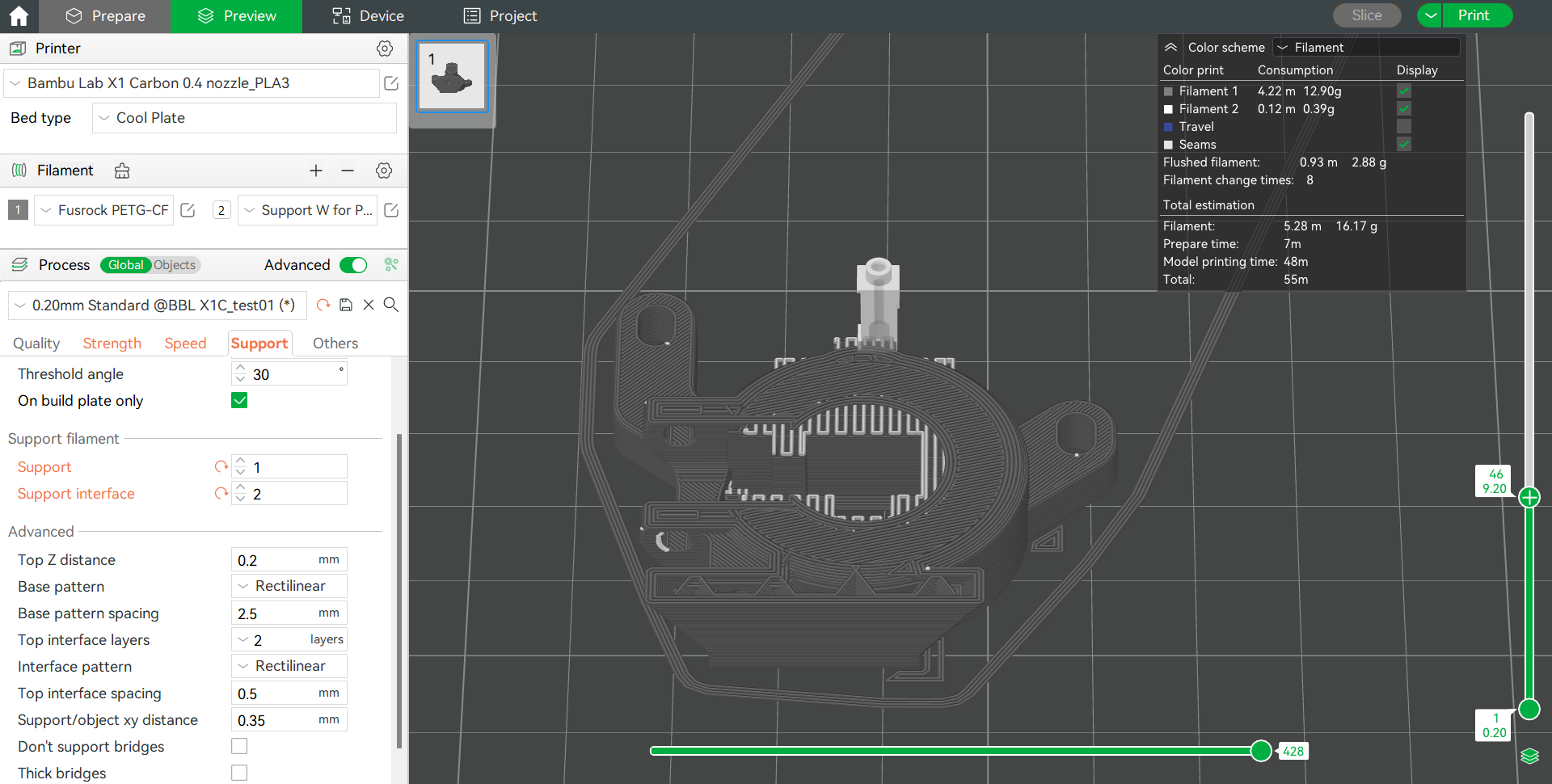The width and height of the screenshot is (1552, 784).
Task: Open compare presets icon in Process header
Action: pyautogui.click(x=391, y=265)
